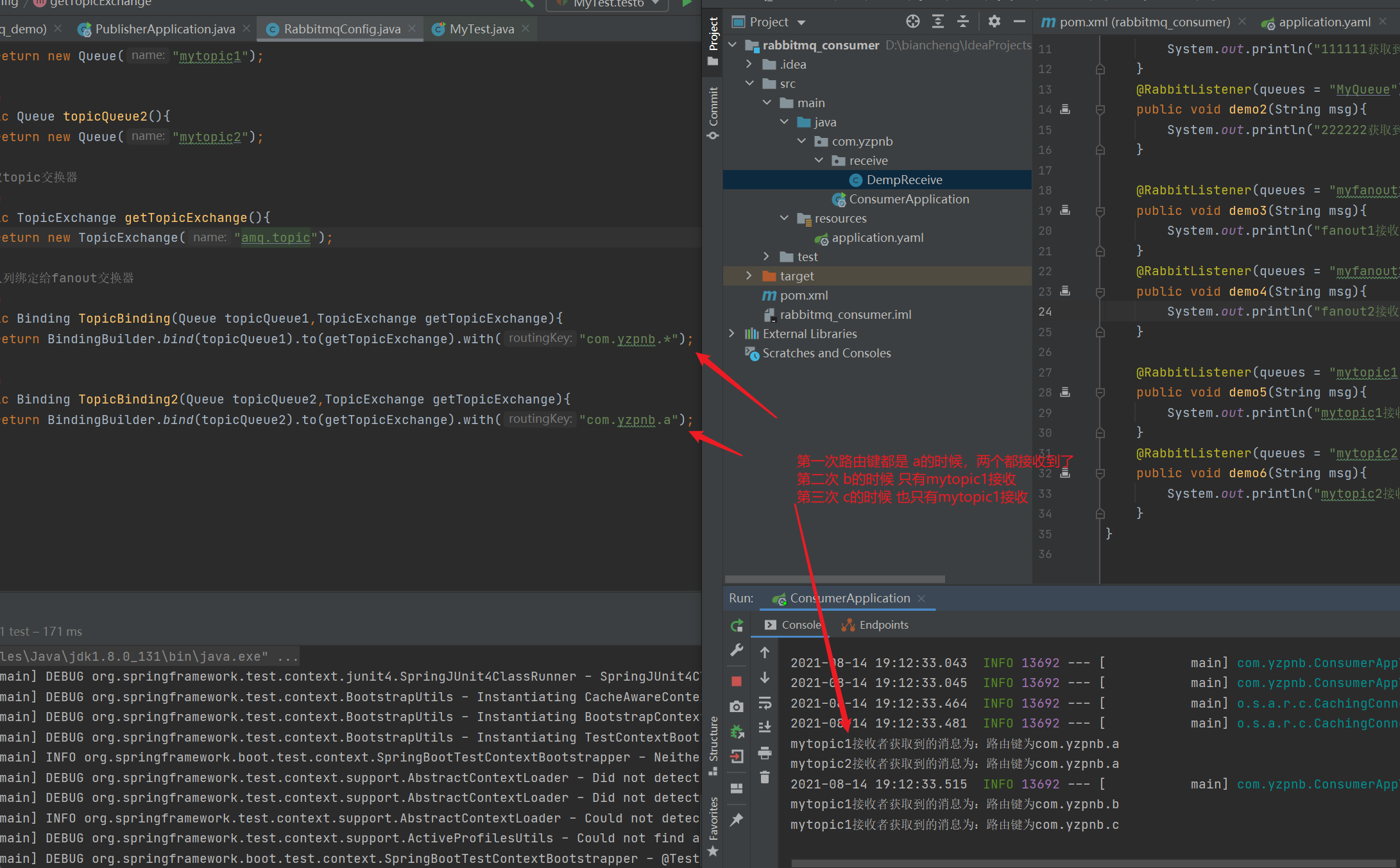Image resolution: width=1400 pixels, height=868 pixels.
Task: Collapse the main folder
Action: click(x=767, y=103)
